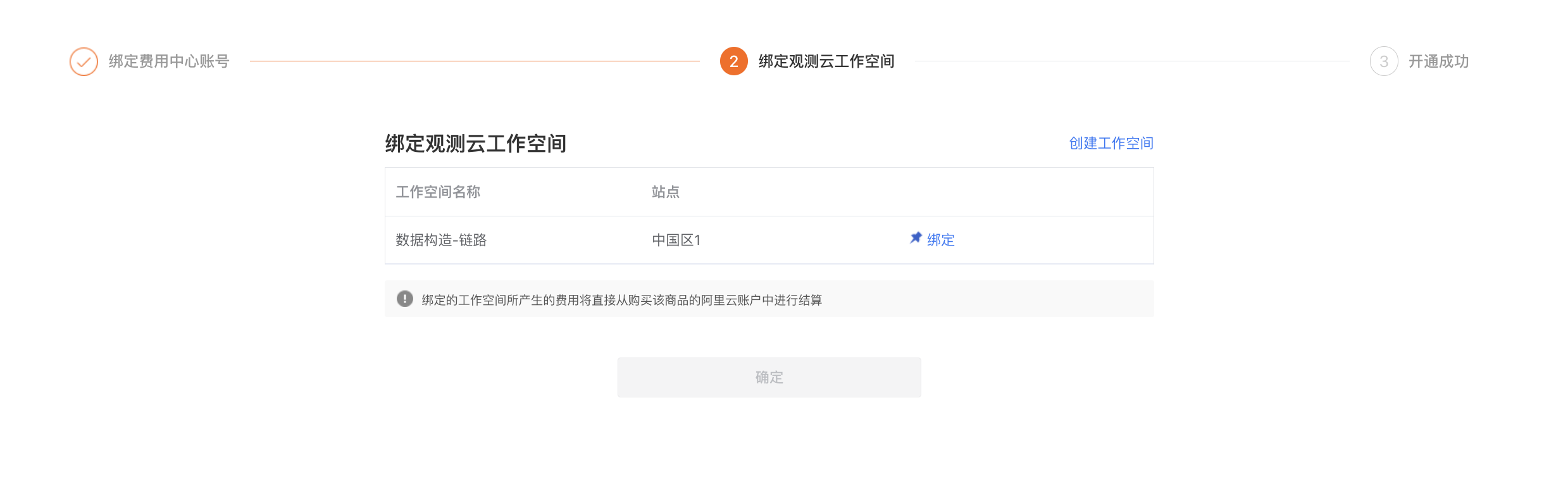Click the 站点 column header
This screenshot has width=1568, height=486.
[x=666, y=192]
